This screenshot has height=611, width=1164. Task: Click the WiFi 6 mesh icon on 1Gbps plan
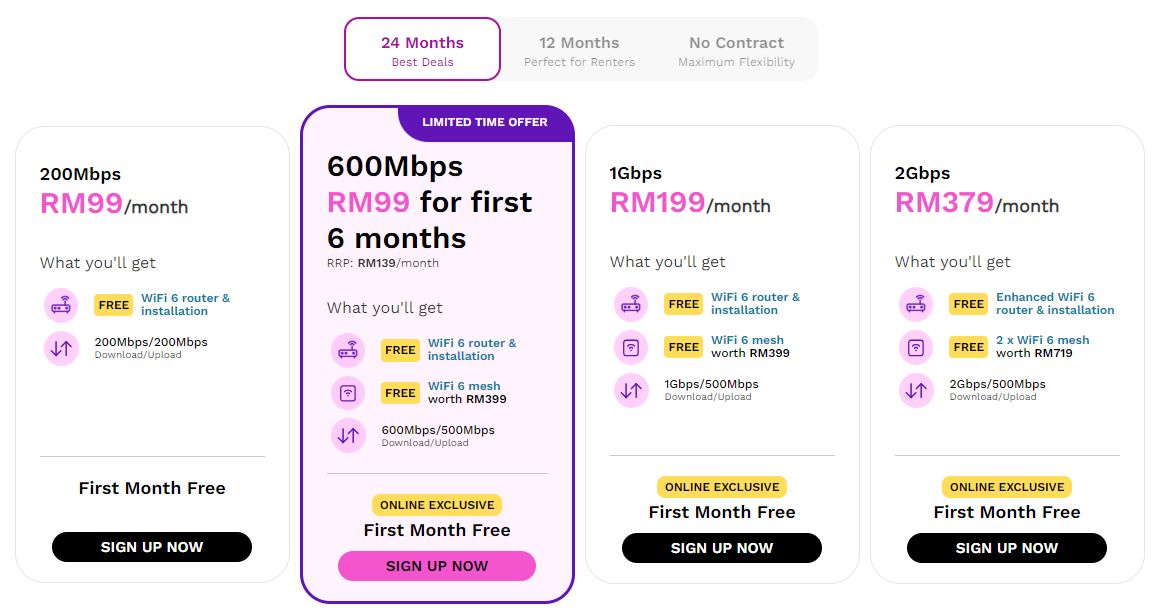[x=631, y=346]
